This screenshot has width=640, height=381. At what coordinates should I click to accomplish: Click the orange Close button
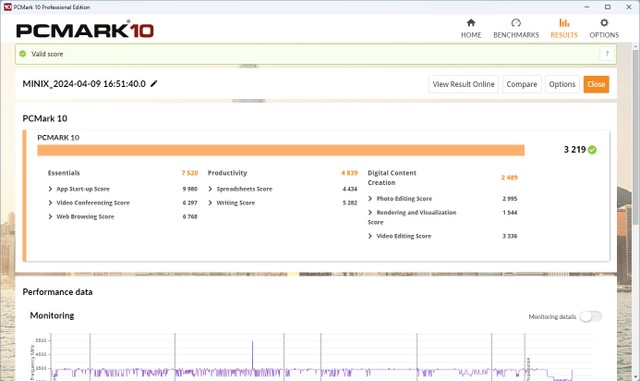tap(596, 84)
